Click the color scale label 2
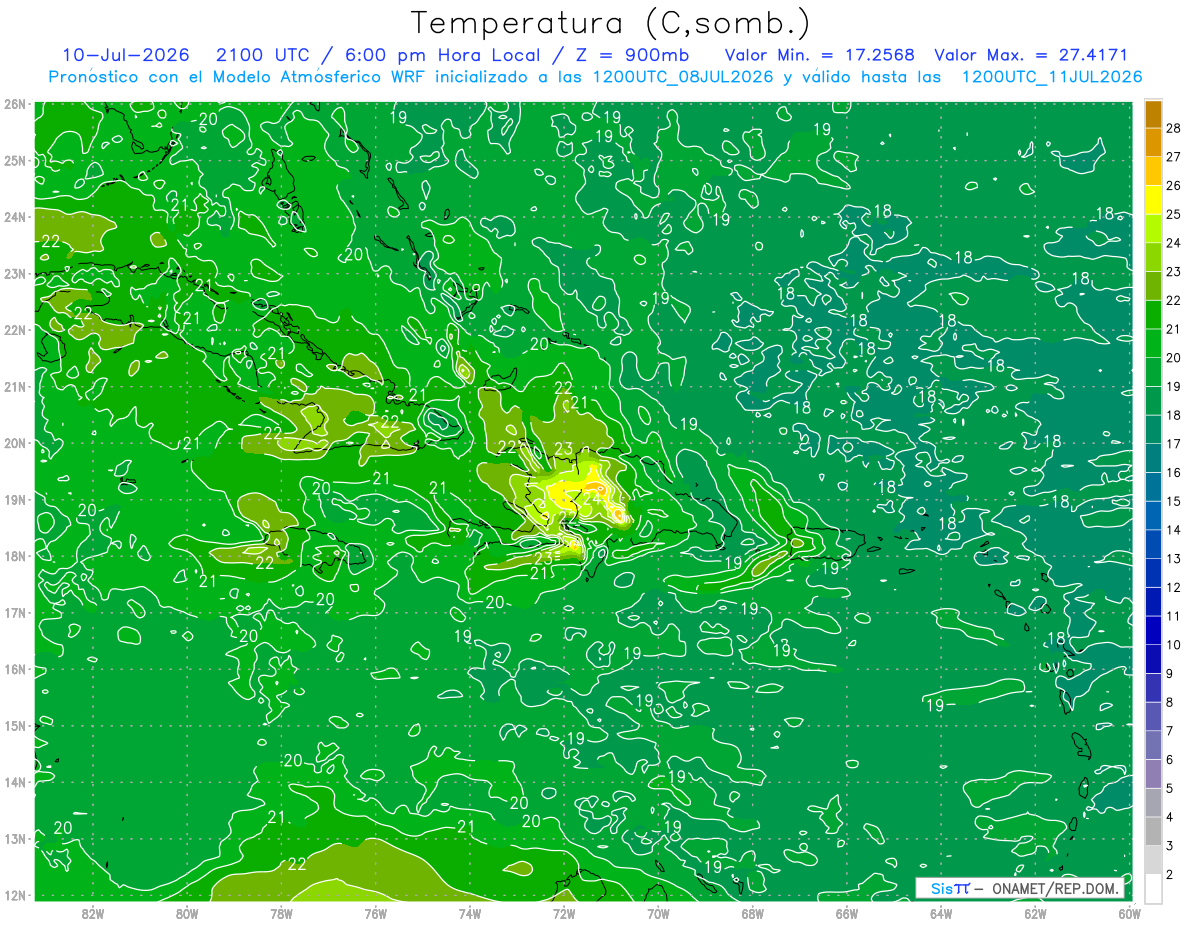The image size is (1200, 927). [1169, 875]
